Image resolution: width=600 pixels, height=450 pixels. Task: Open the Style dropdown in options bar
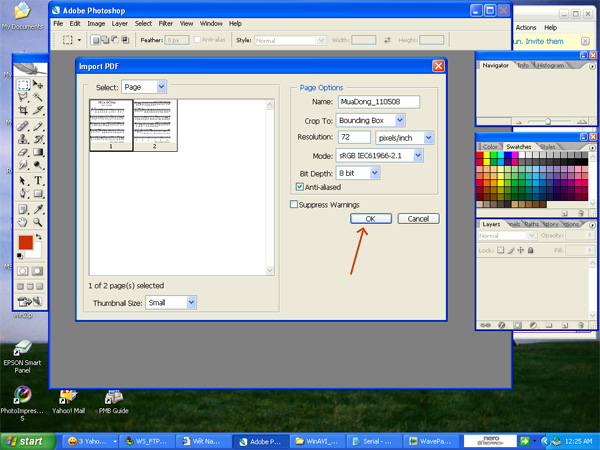coord(290,40)
